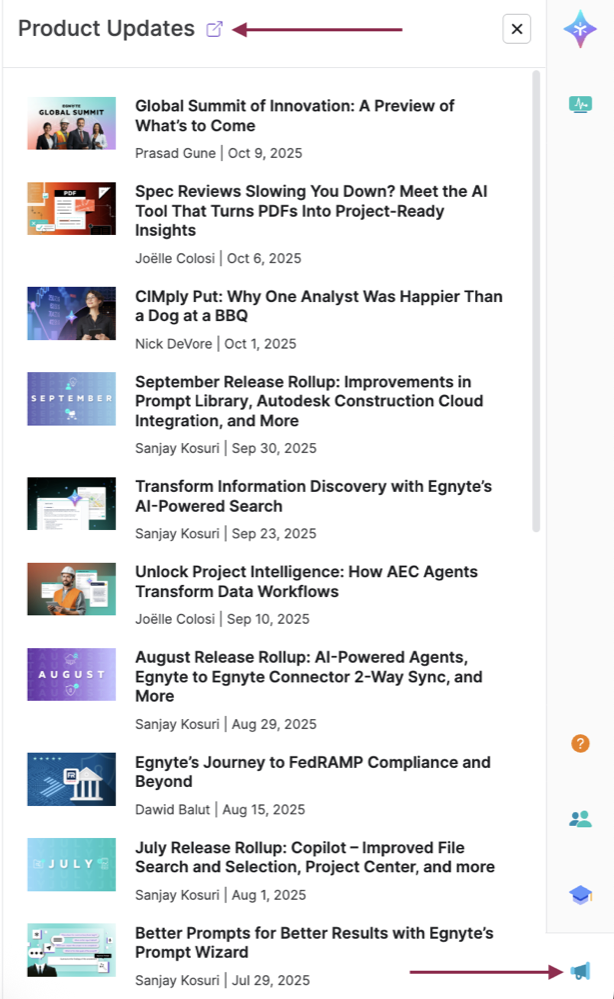
Task: Close the Product Updates panel
Action: tap(516, 29)
